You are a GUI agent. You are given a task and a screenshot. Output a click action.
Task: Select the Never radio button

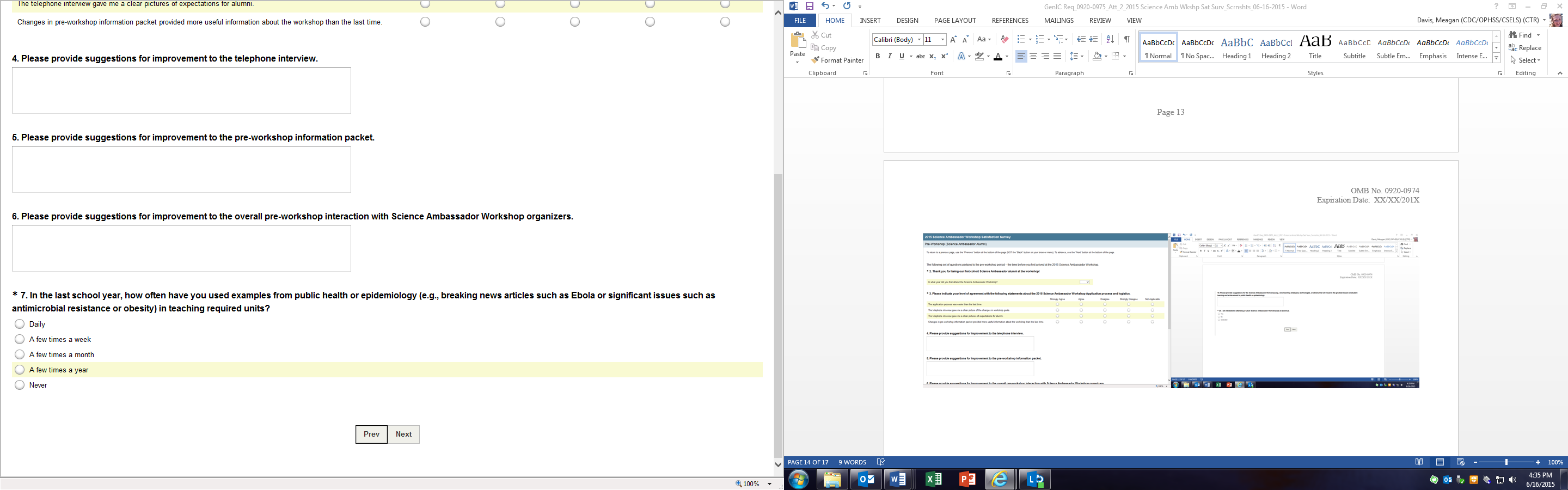[20, 385]
